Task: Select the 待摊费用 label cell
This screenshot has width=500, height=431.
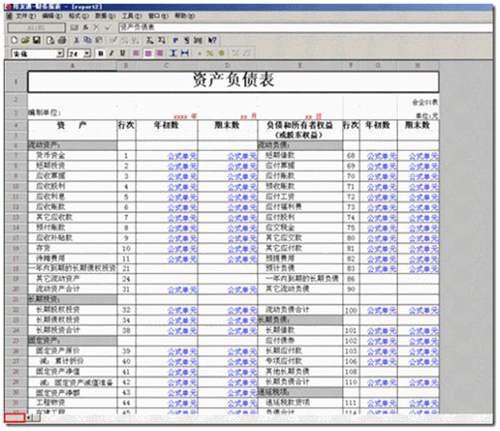Action: point(72,259)
